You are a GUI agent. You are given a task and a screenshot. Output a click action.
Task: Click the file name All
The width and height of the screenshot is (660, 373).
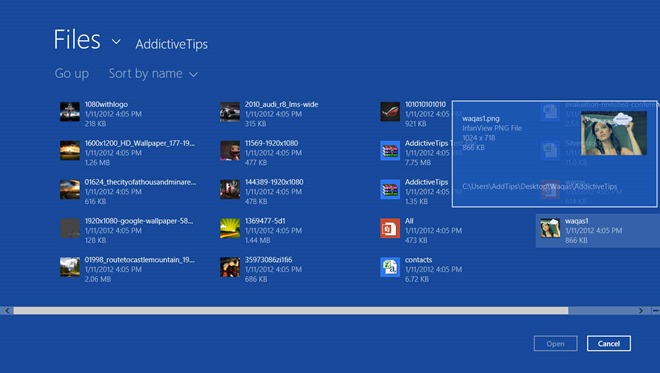click(x=409, y=221)
